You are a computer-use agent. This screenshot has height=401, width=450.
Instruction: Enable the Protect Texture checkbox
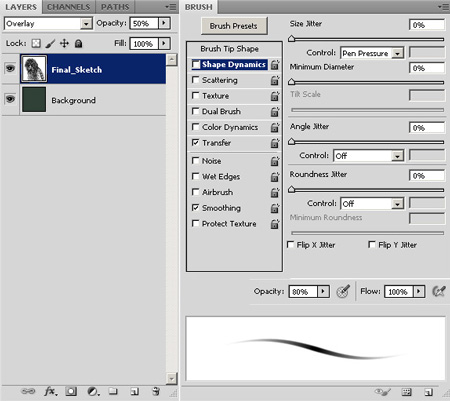pos(196,223)
